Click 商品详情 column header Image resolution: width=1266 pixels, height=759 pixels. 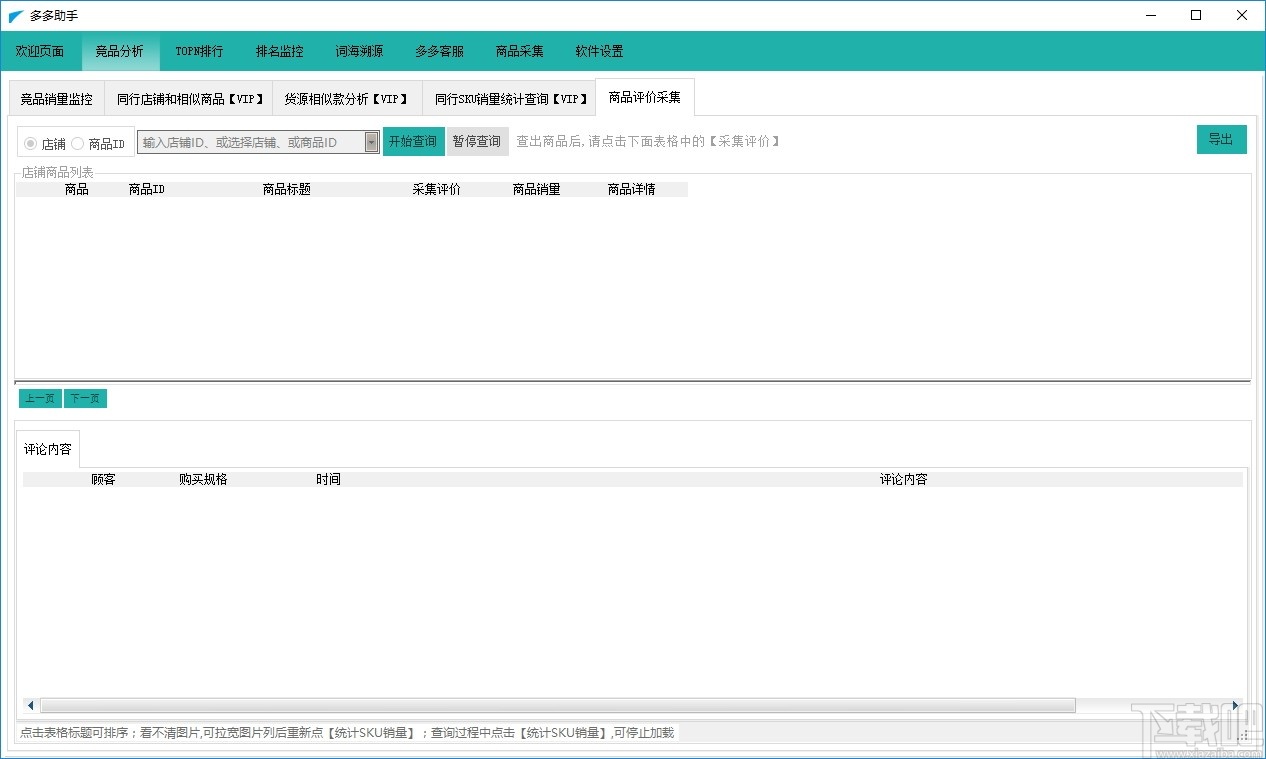(x=632, y=189)
